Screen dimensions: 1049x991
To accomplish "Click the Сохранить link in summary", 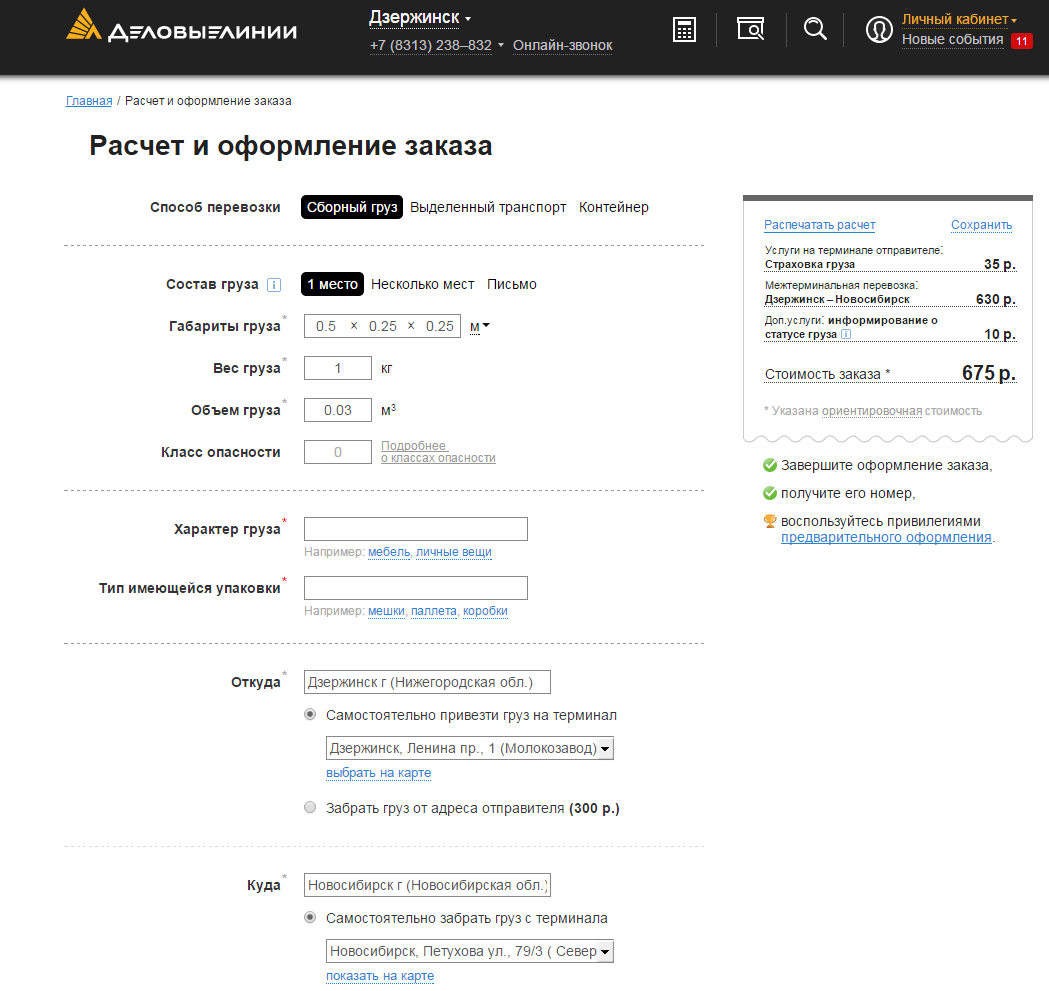I will pos(981,225).
